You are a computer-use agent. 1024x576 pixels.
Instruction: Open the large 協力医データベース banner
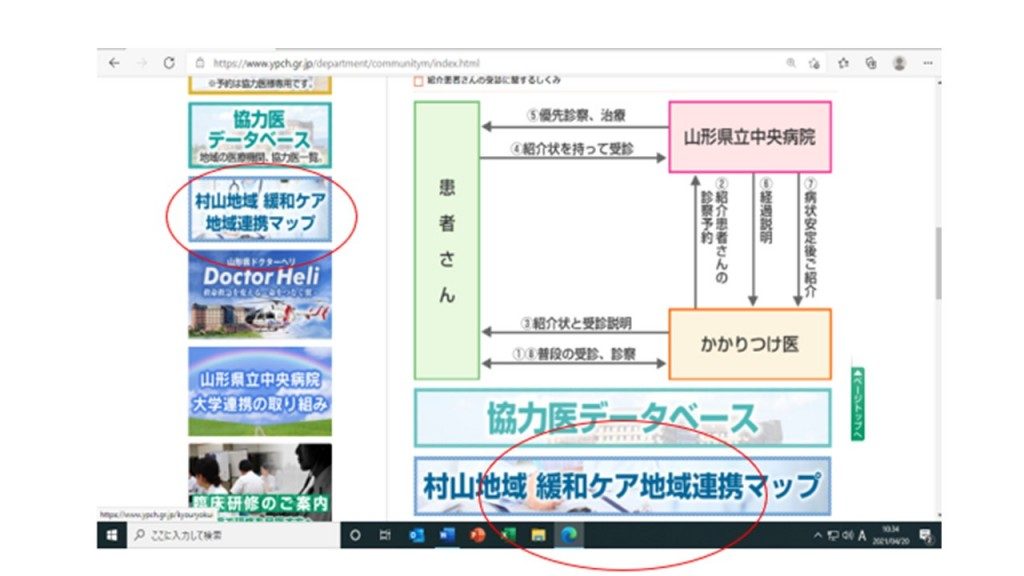(x=622, y=418)
